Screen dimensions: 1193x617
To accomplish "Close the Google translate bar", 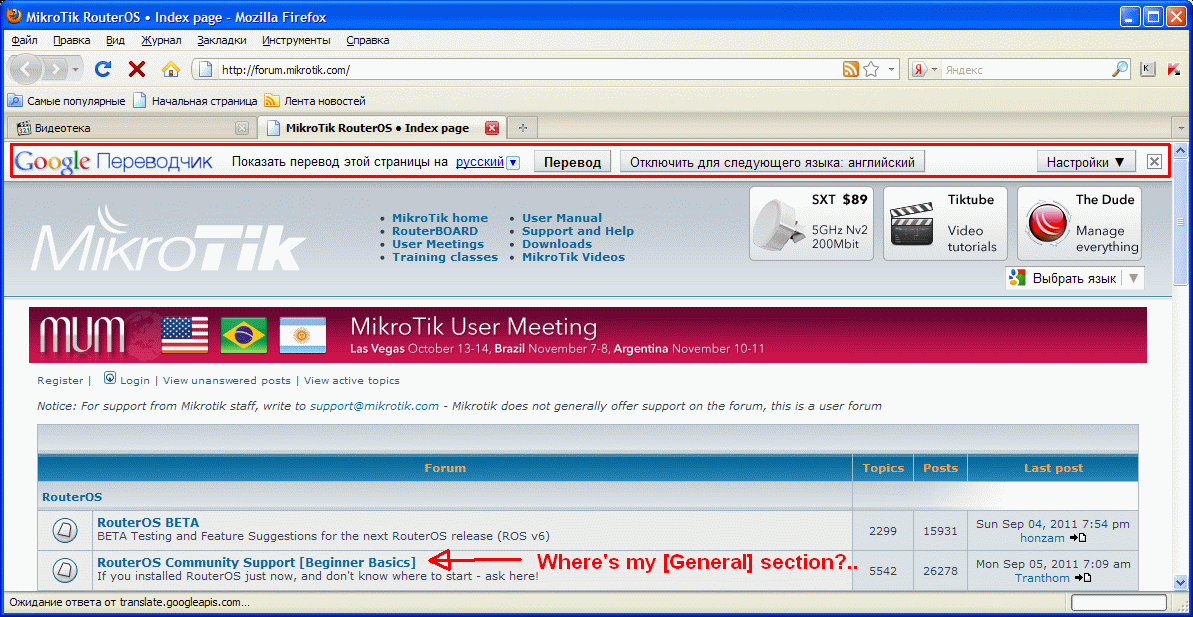I will (1154, 161).
